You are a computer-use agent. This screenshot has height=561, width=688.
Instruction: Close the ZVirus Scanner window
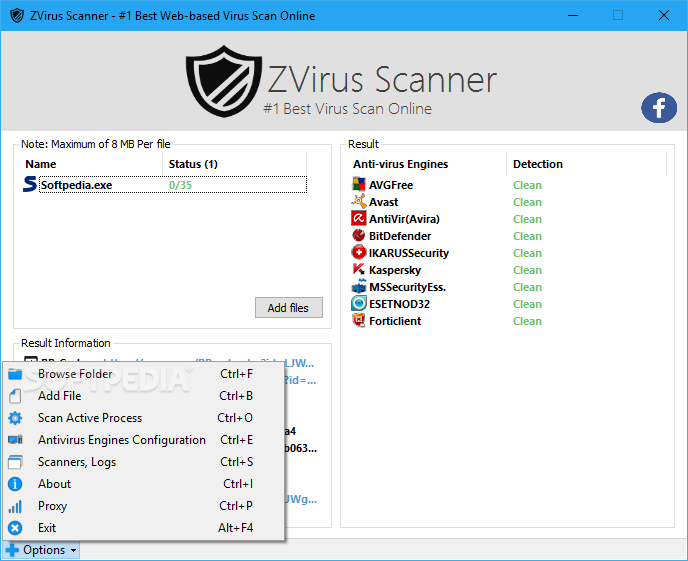pyautogui.click(x=664, y=15)
